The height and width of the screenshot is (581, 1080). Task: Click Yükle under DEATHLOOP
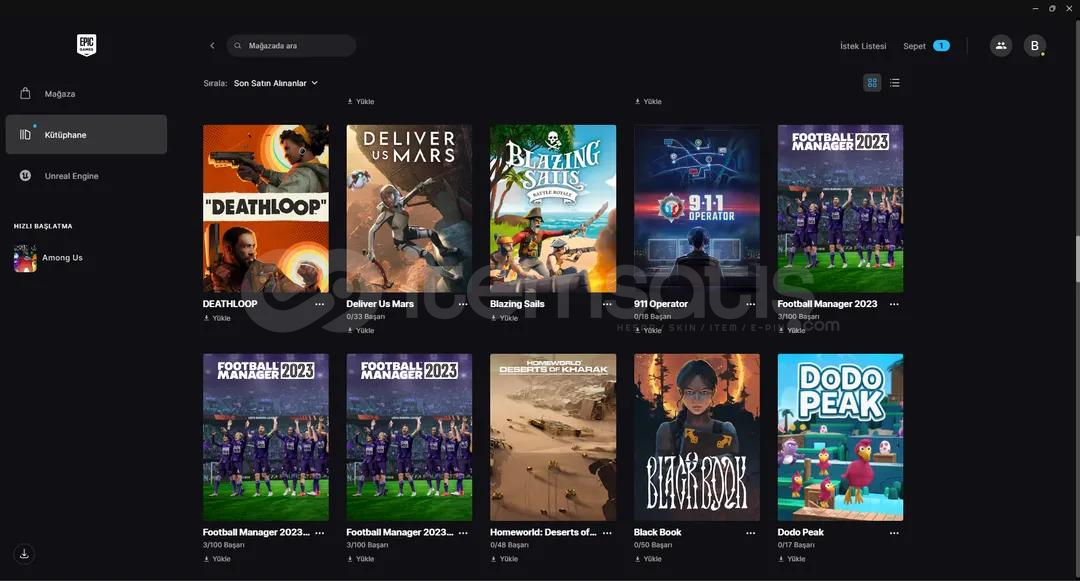pyautogui.click(x=217, y=318)
